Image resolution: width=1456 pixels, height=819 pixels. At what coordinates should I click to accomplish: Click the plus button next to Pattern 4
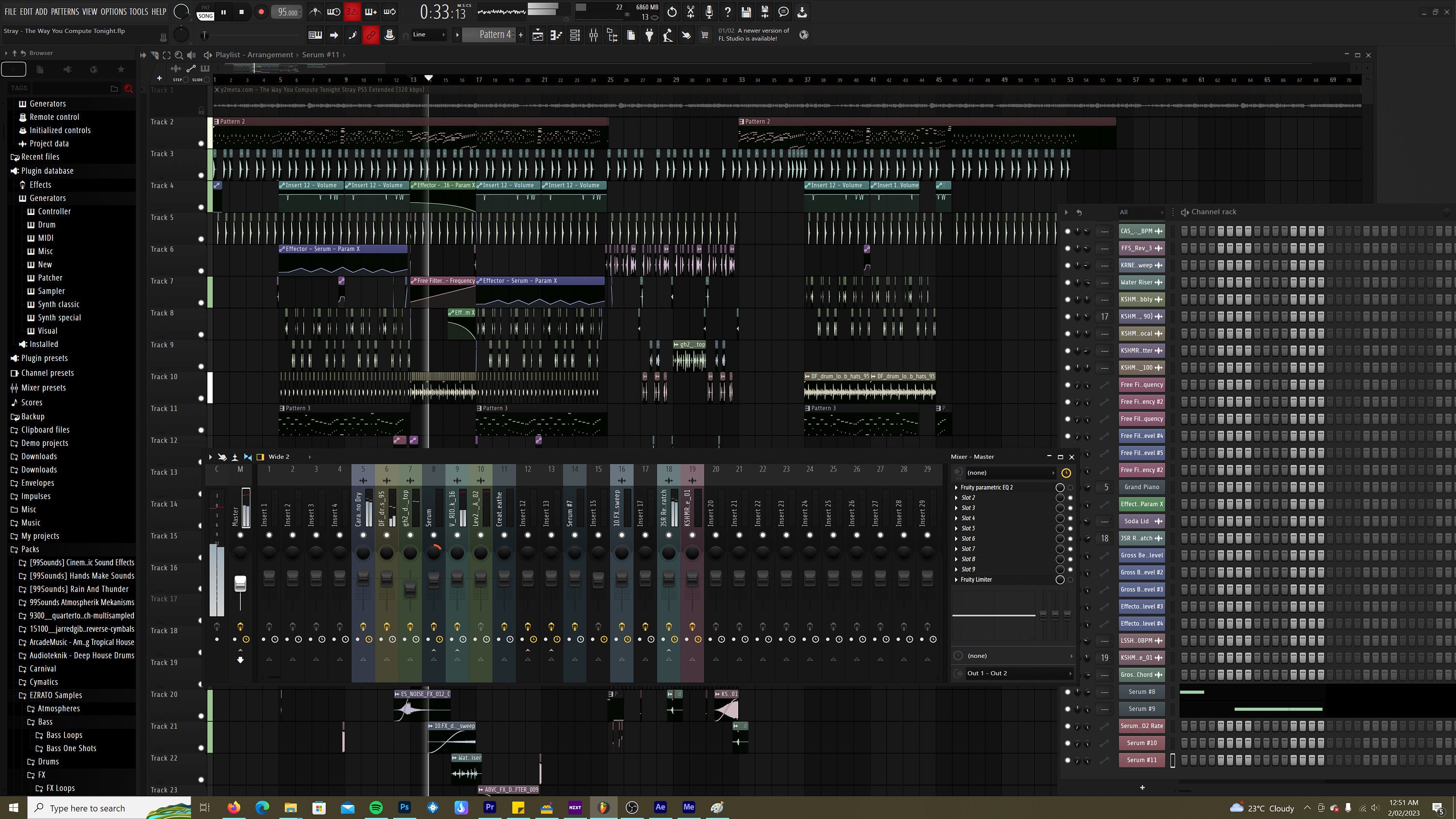pos(521,34)
